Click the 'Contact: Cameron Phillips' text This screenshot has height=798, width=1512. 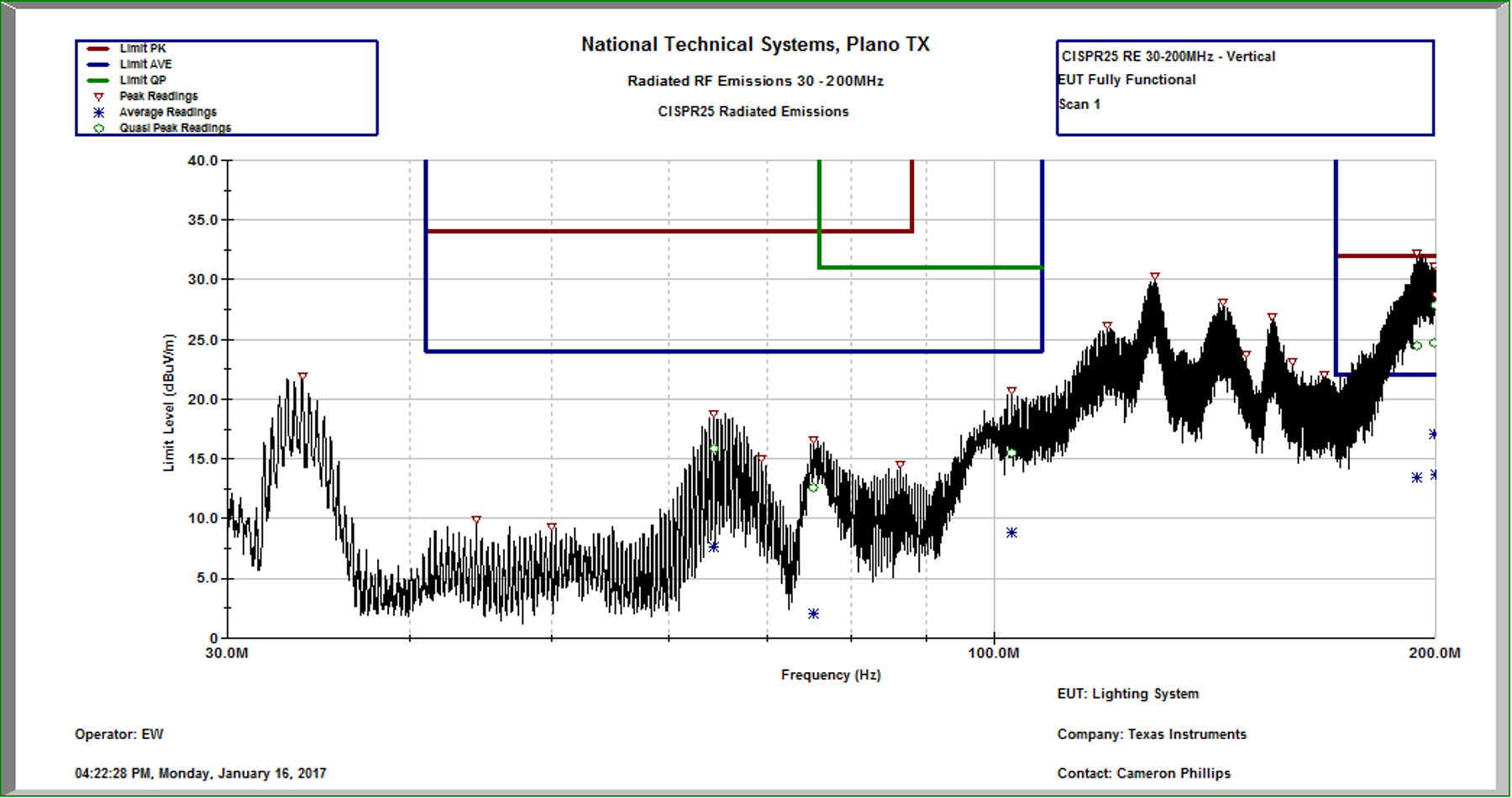pyautogui.click(x=1143, y=773)
